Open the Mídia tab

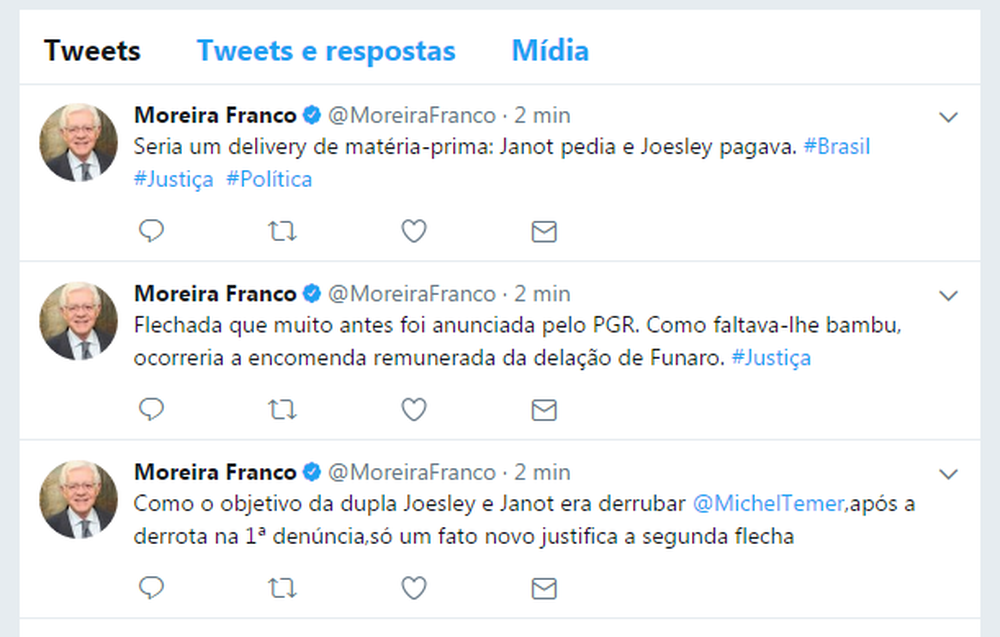point(550,51)
